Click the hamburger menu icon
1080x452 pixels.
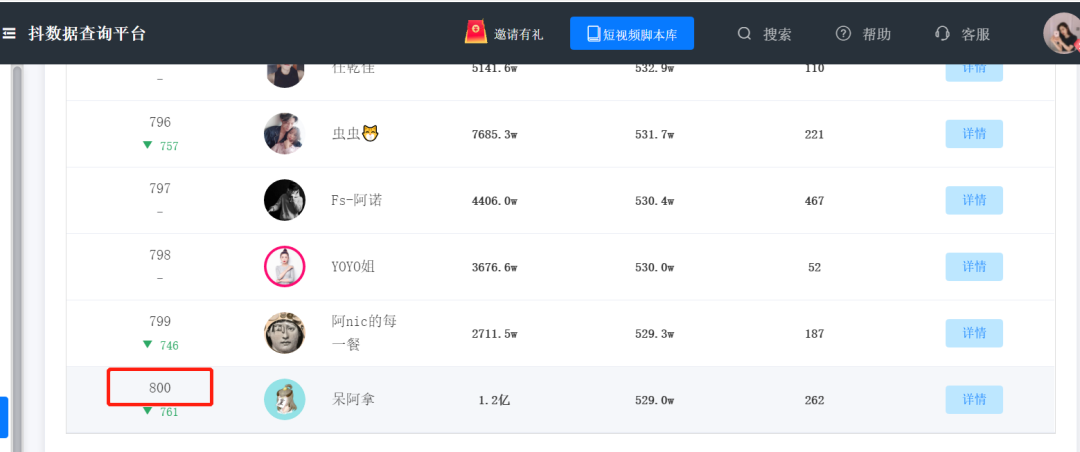pyautogui.click(x=9, y=34)
